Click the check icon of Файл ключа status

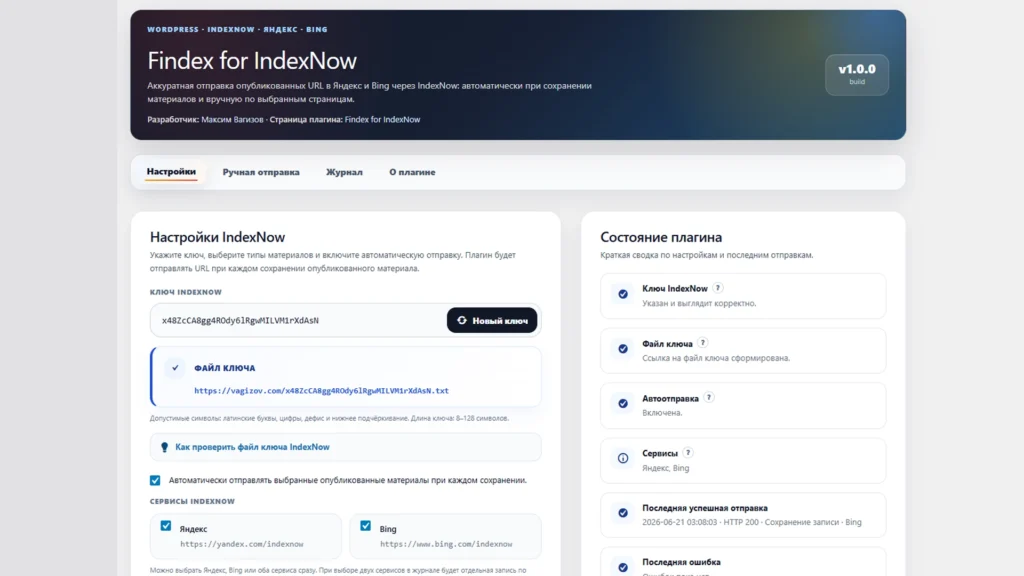tap(623, 349)
